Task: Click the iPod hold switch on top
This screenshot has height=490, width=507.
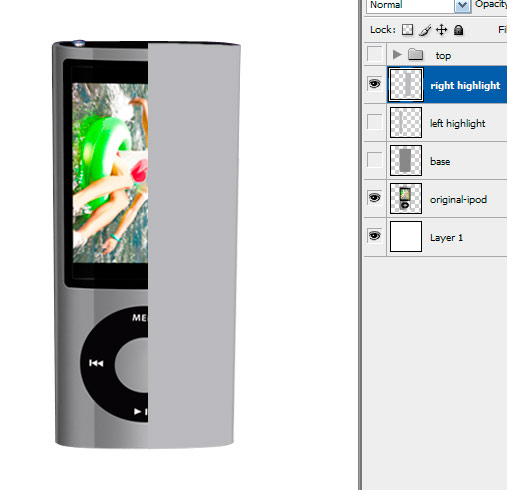Action: (79, 43)
